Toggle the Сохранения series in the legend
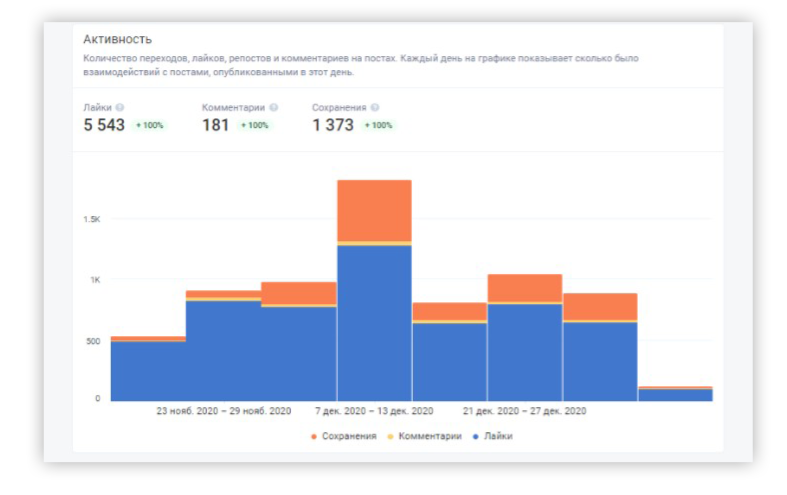Image resolution: width=787 pixels, height=495 pixels. pyautogui.click(x=344, y=436)
